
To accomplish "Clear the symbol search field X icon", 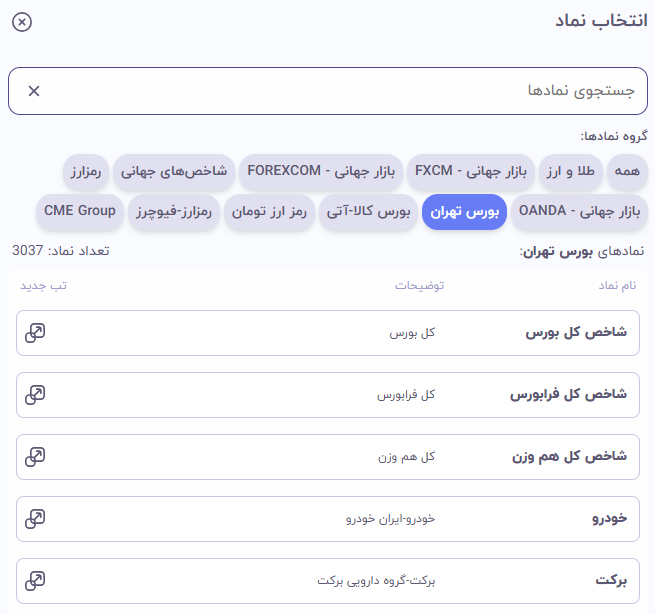I will click(x=34, y=91).
